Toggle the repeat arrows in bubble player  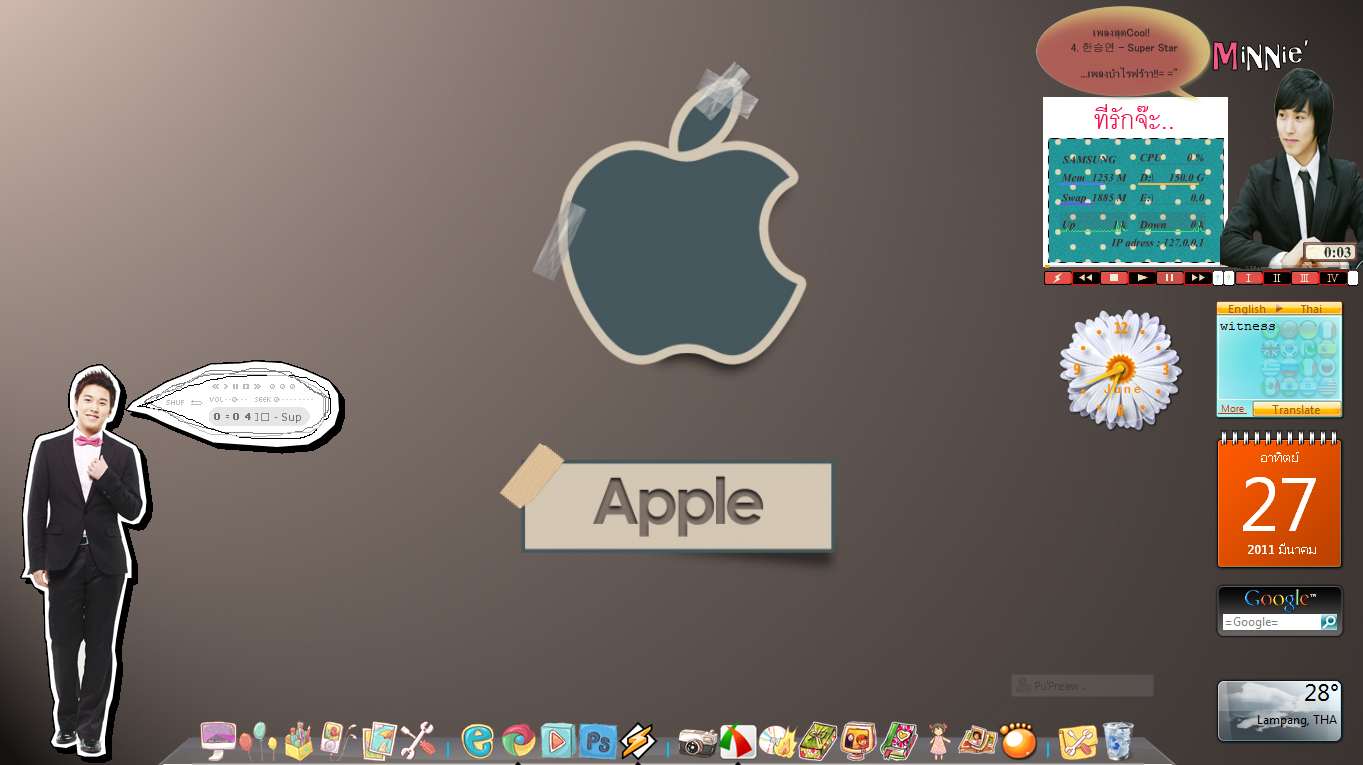[197, 401]
